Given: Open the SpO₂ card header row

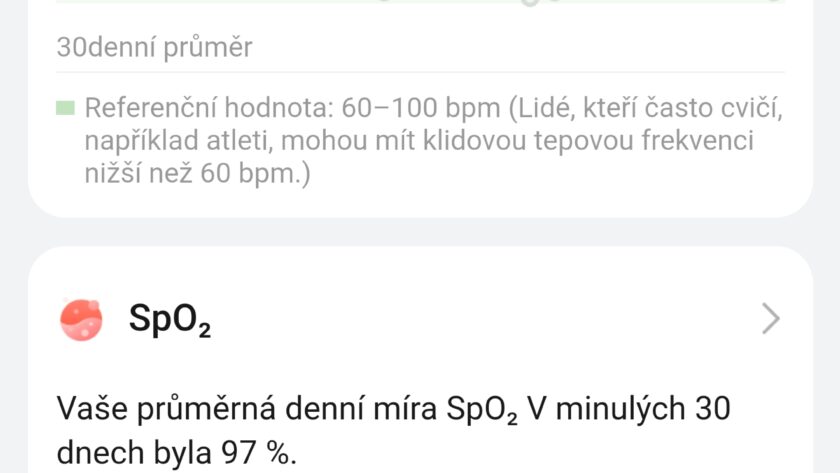Looking at the screenshot, I should tap(420, 319).
